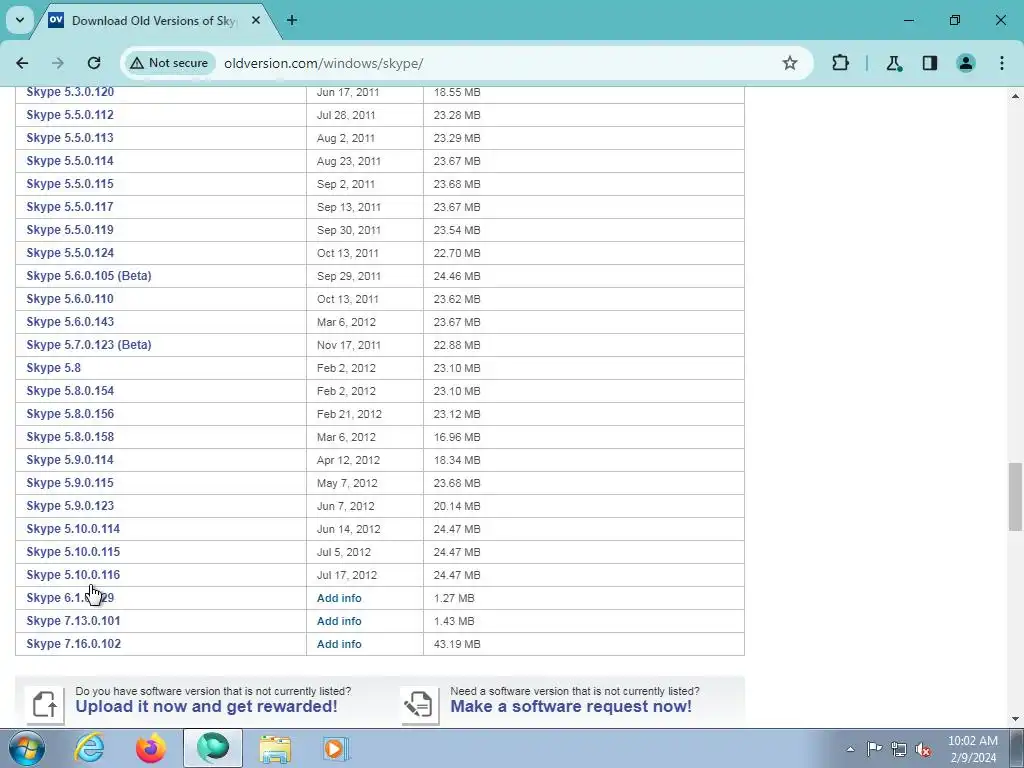Image resolution: width=1024 pixels, height=768 pixels.
Task: Open the Skype 5.5.0.113 link
Action: (70, 138)
